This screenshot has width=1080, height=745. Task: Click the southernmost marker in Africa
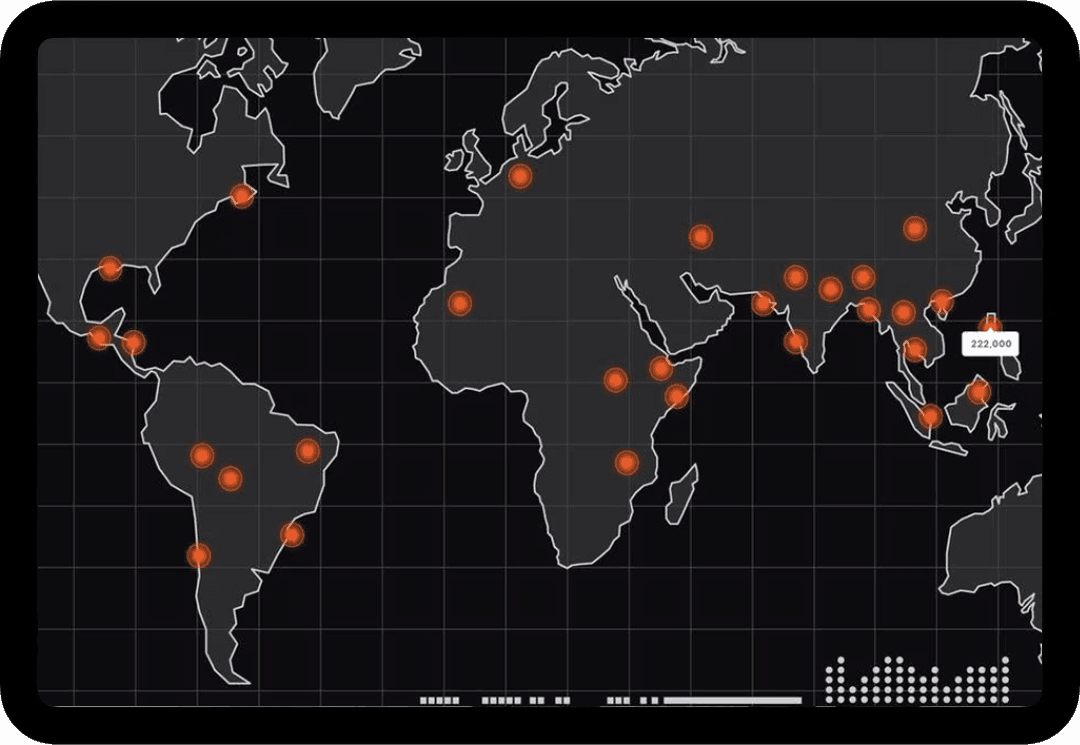point(627,462)
